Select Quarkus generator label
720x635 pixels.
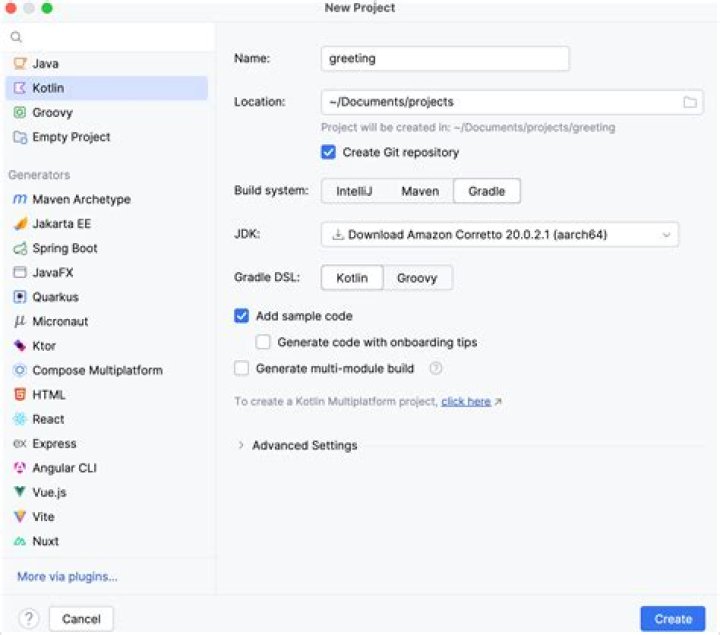coord(56,297)
